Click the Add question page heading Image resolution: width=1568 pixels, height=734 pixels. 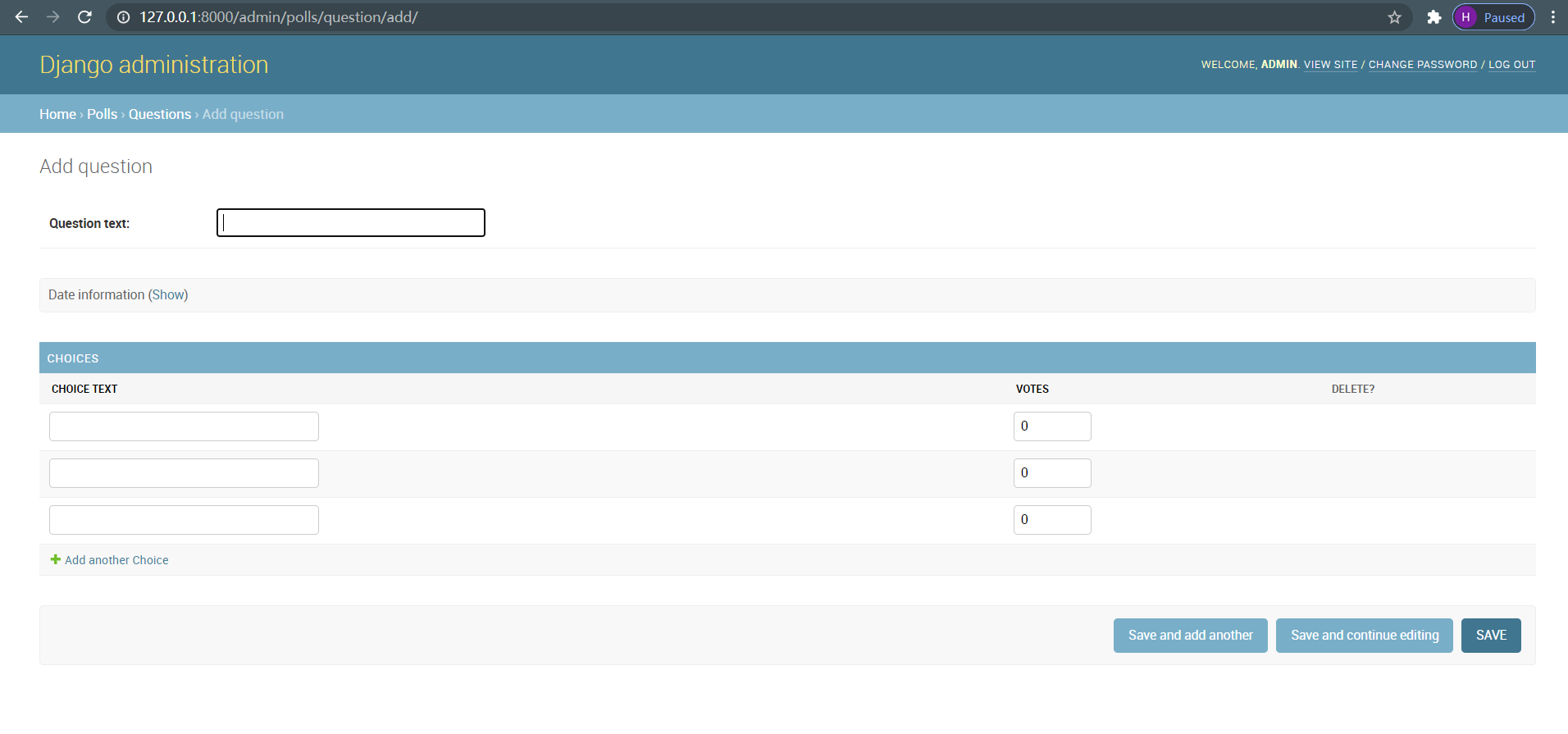click(x=96, y=166)
